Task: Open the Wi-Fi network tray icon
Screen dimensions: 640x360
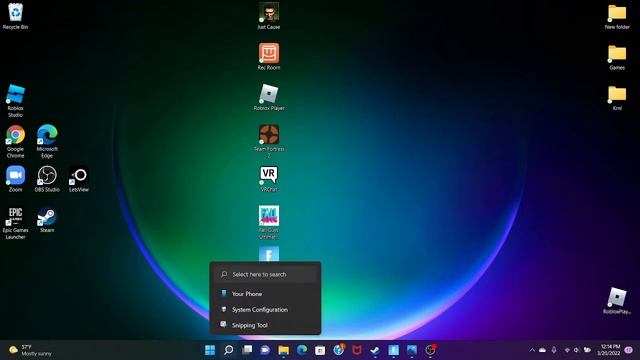Action: [x=567, y=350]
